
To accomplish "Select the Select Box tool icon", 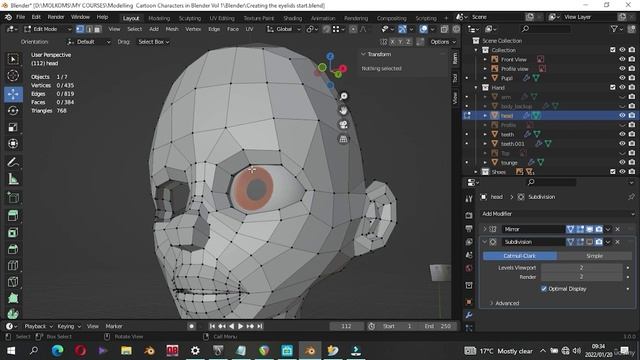I will pyautogui.click(x=13, y=59).
